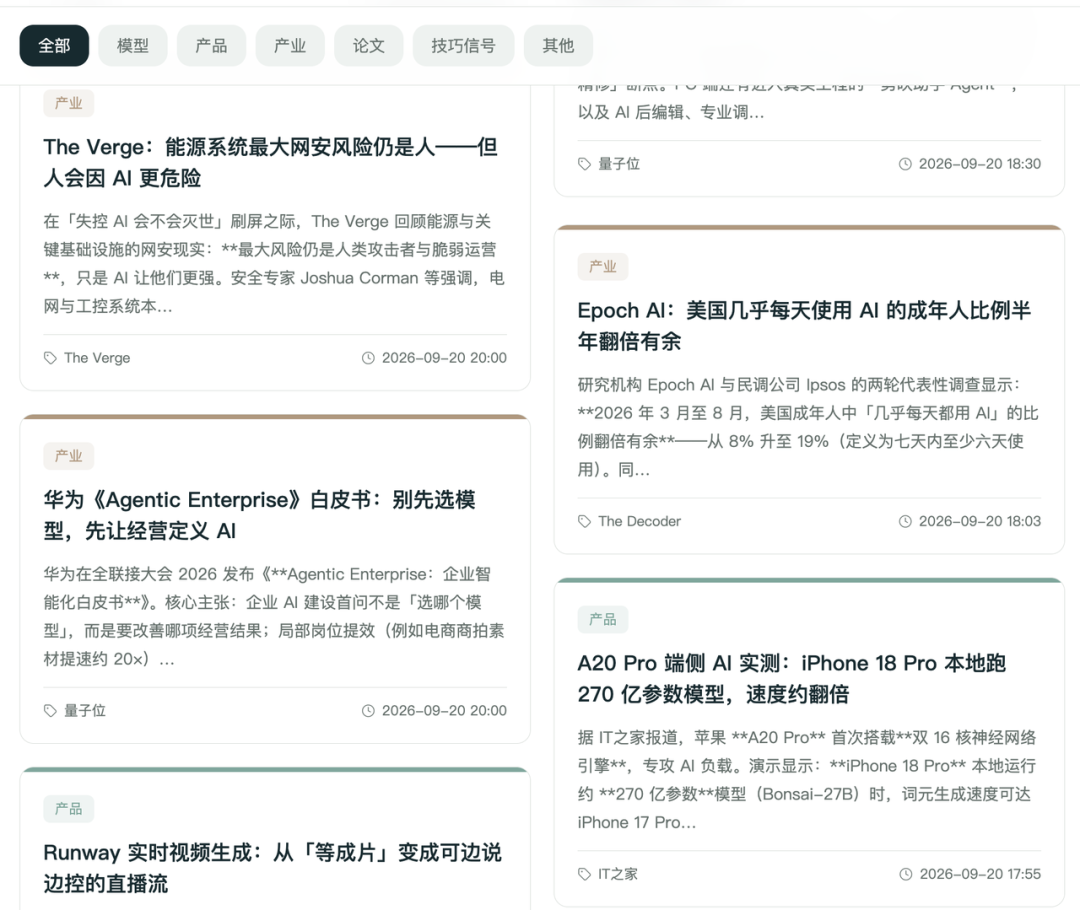Viewport: 1080px width, 910px height.
Task: Click tag icon beside IT之家 source
Action: pyautogui.click(x=584, y=873)
